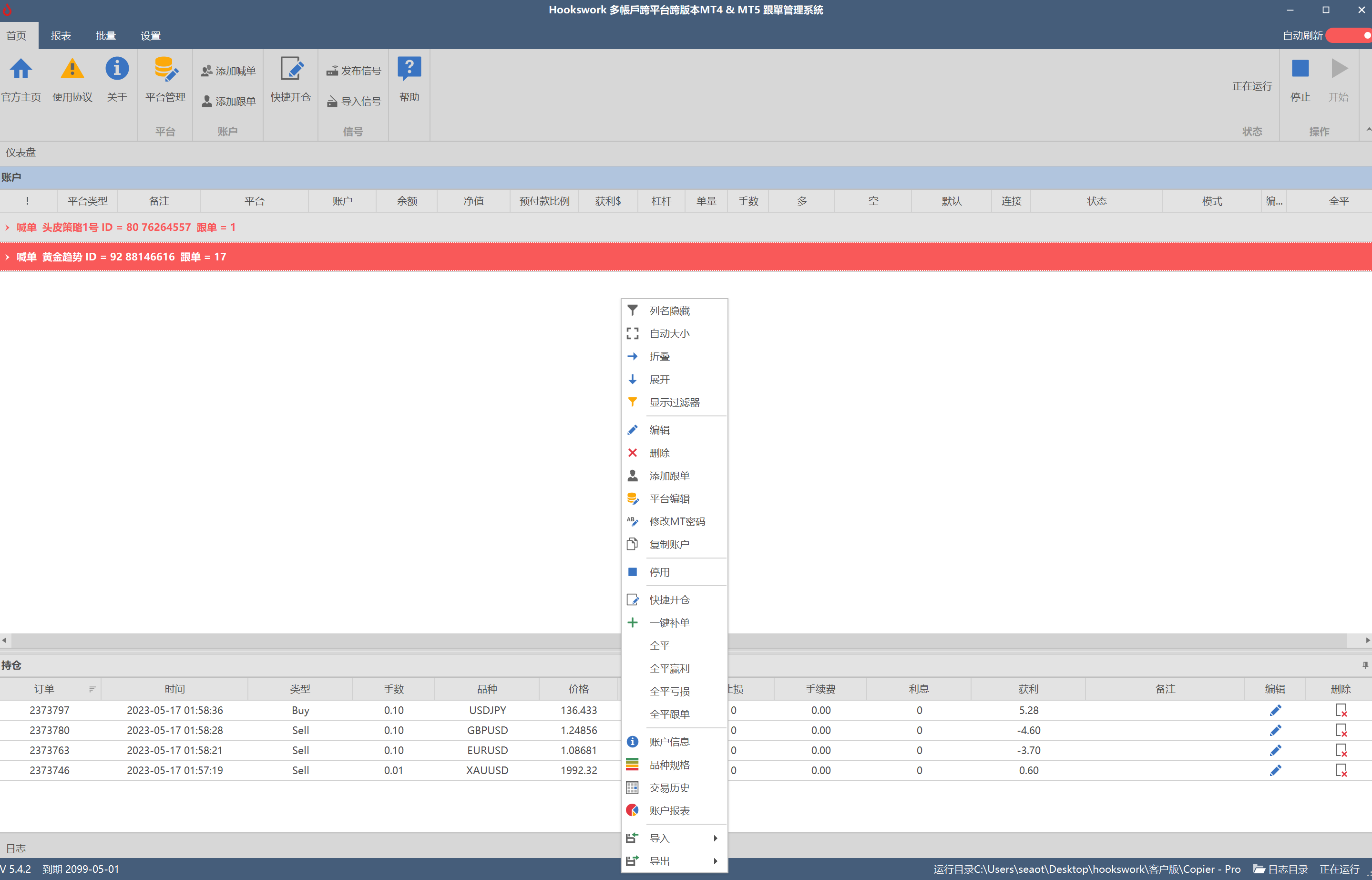Open 日志目录 in the status bar
This screenshot has width=1372, height=880.
point(1280,869)
